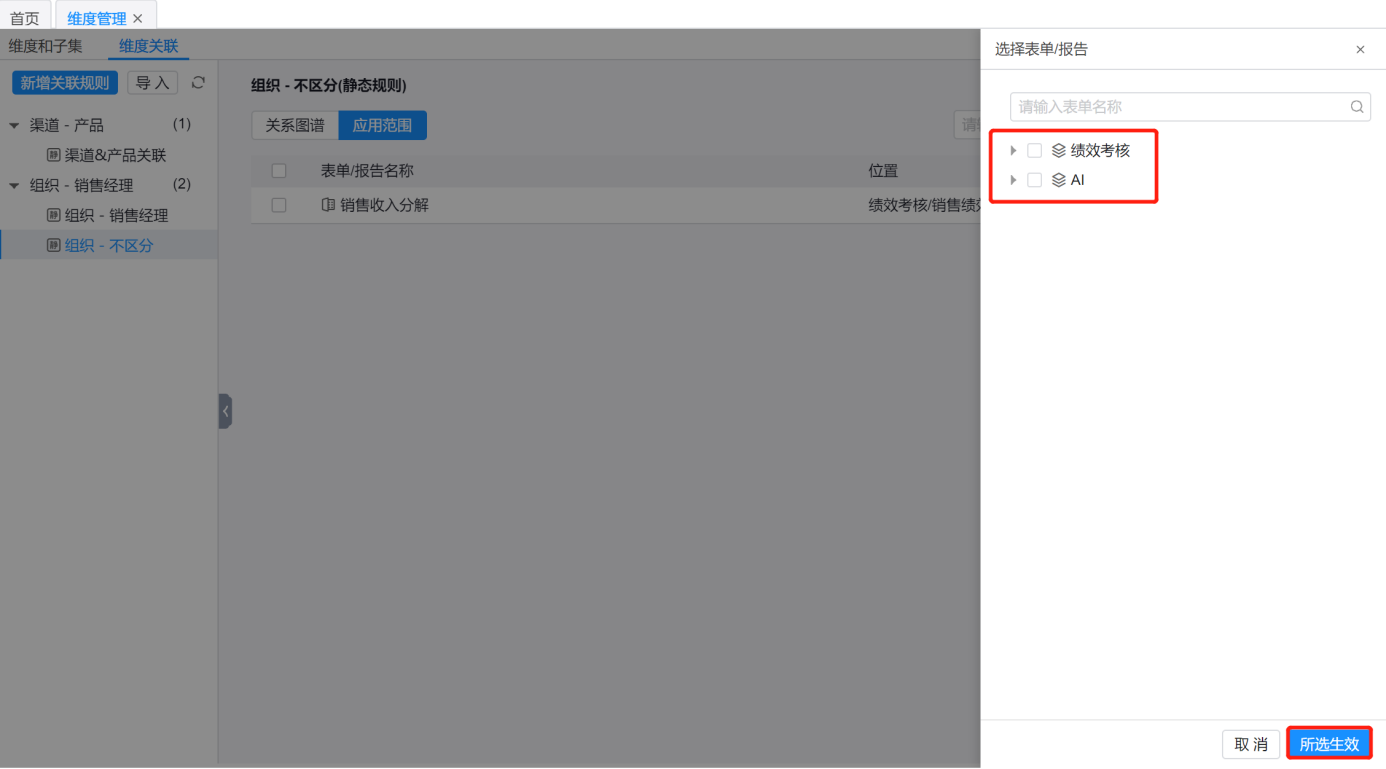Check the AI checkbox in dialog
Image resolution: width=1386 pixels, height=769 pixels.
[1035, 181]
